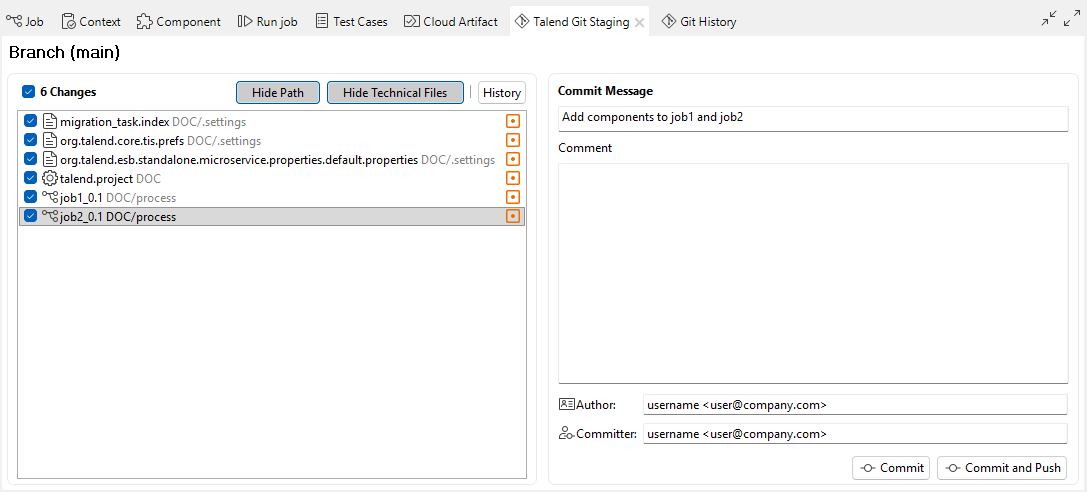Viewport: 1087px width, 492px height.
Task: Click the Hide Technical Files button
Action: 395,92
